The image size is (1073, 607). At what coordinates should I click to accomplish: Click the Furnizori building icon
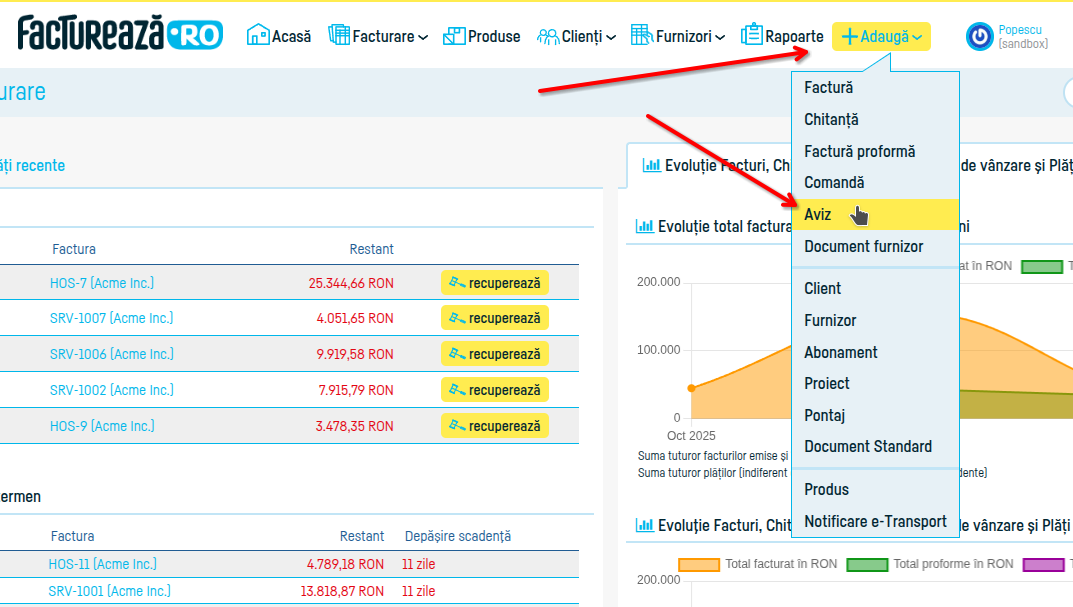coord(641,35)
